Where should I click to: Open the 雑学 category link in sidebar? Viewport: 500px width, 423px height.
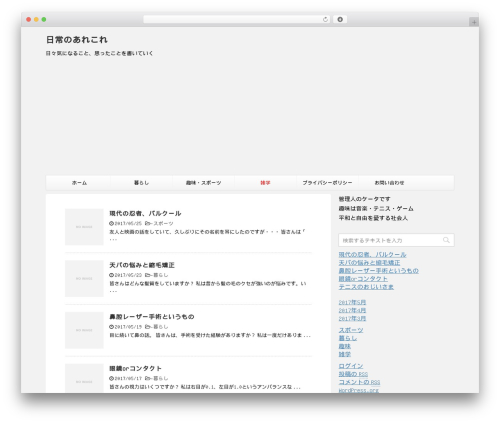(x=345, y=354)
